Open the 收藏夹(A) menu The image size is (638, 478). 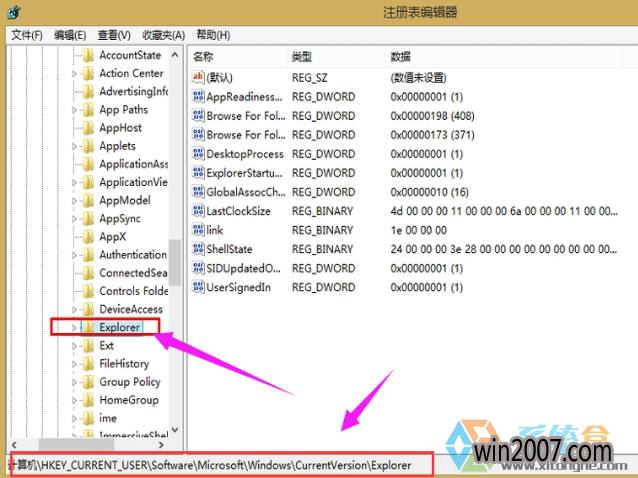click(164, 35)
